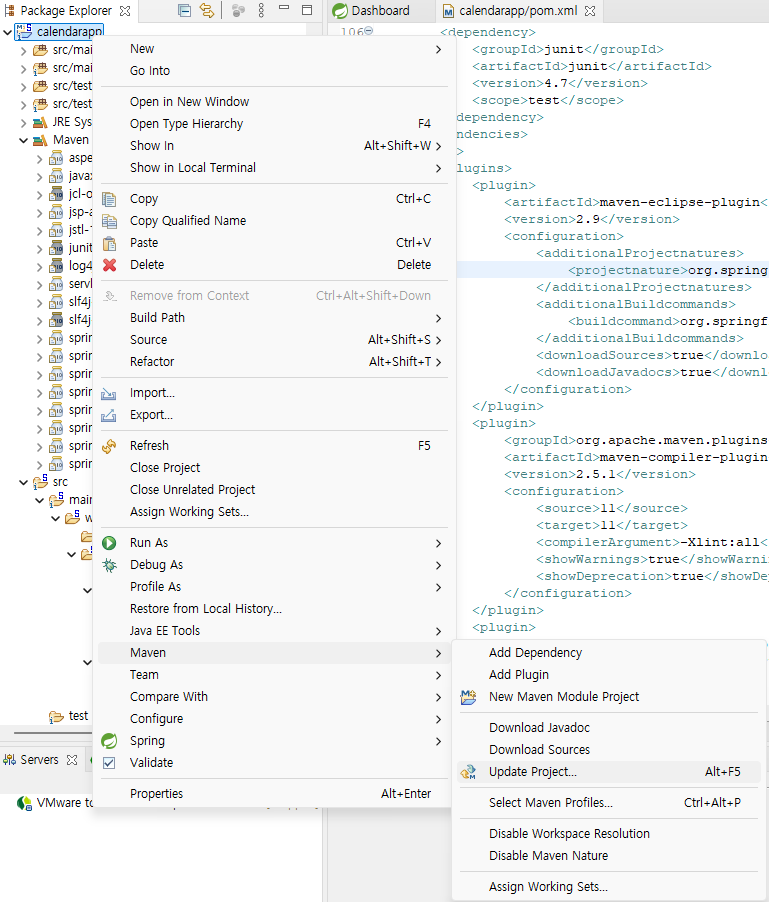Expand the Java EE Tools submenu arrow
Viewport: 769px width, 902px height.
[x=438, y=632]
